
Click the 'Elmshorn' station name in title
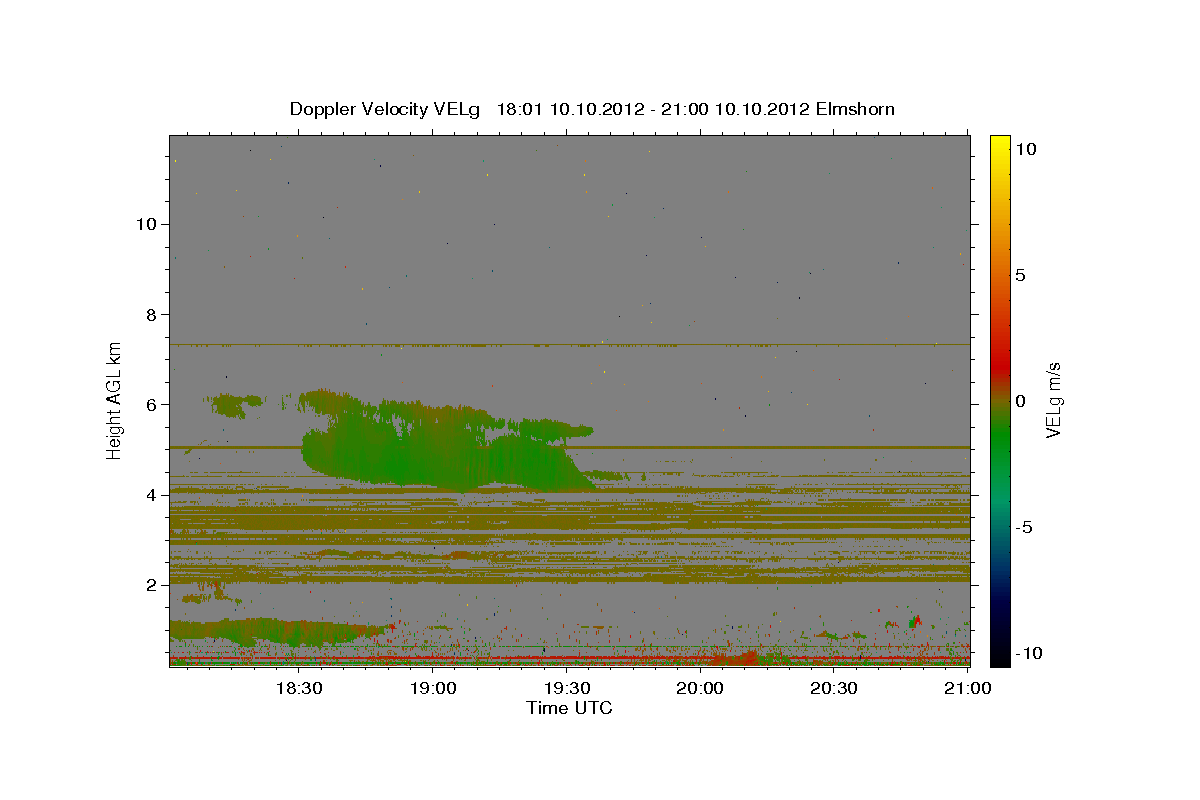pos(856,109)
